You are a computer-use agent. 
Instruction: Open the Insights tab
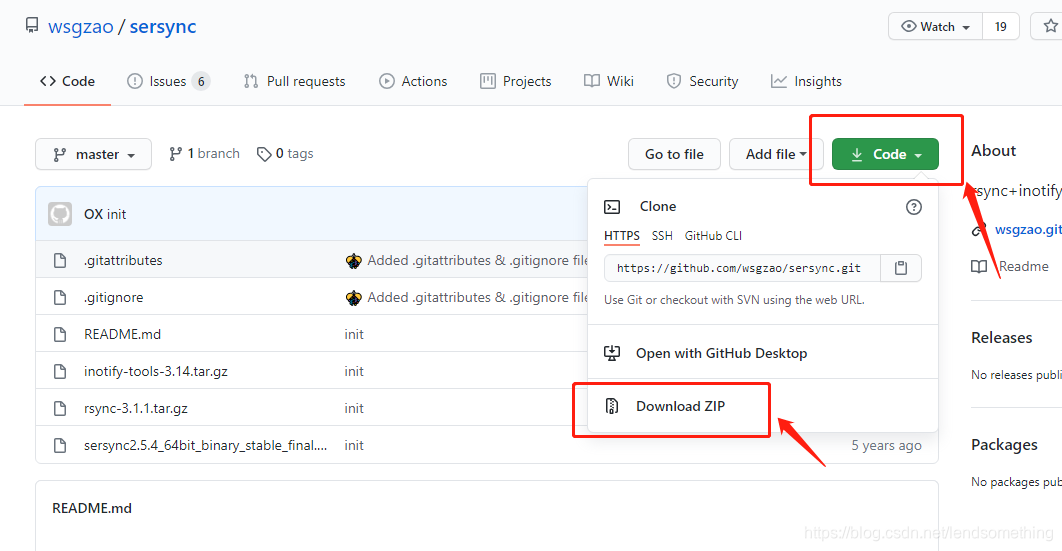click(806, 81)
